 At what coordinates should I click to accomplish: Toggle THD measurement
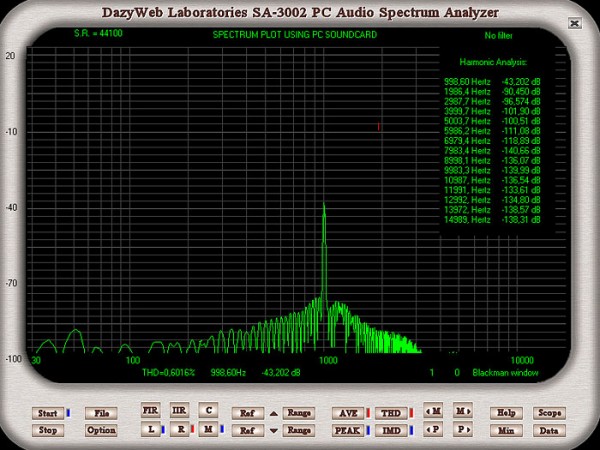391,412
